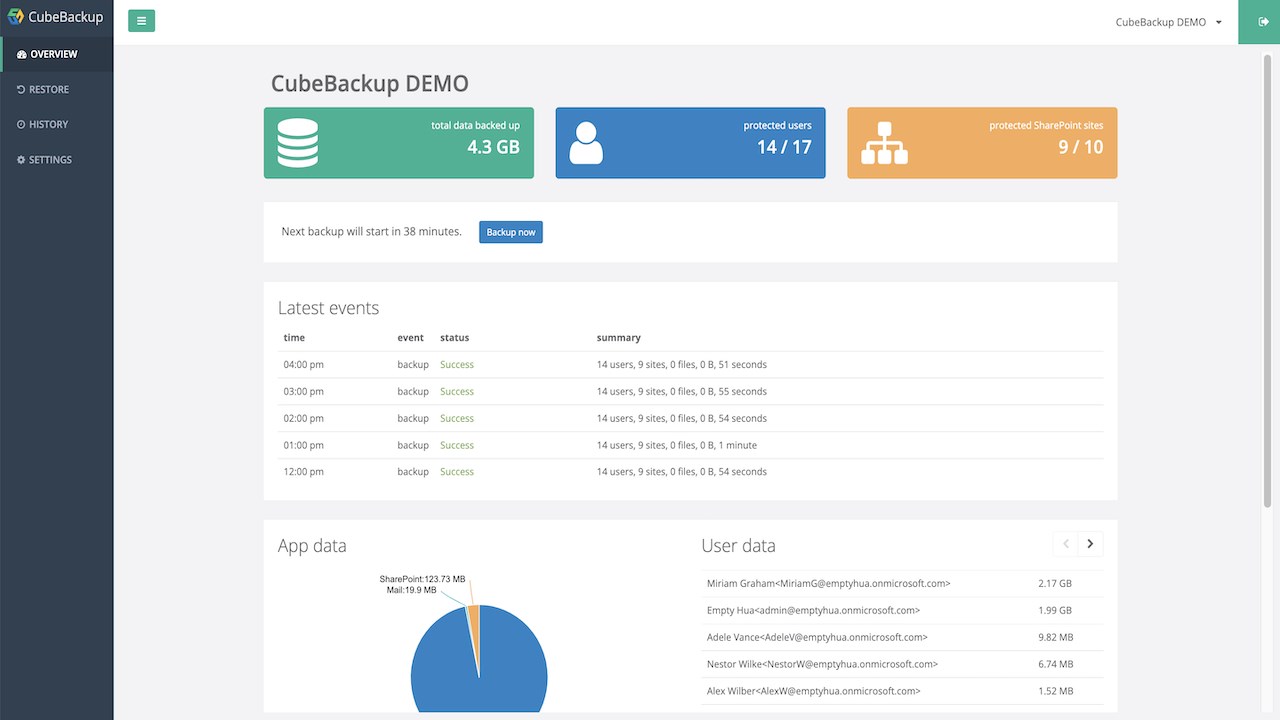Open the Overview section

tap(57, 54)
